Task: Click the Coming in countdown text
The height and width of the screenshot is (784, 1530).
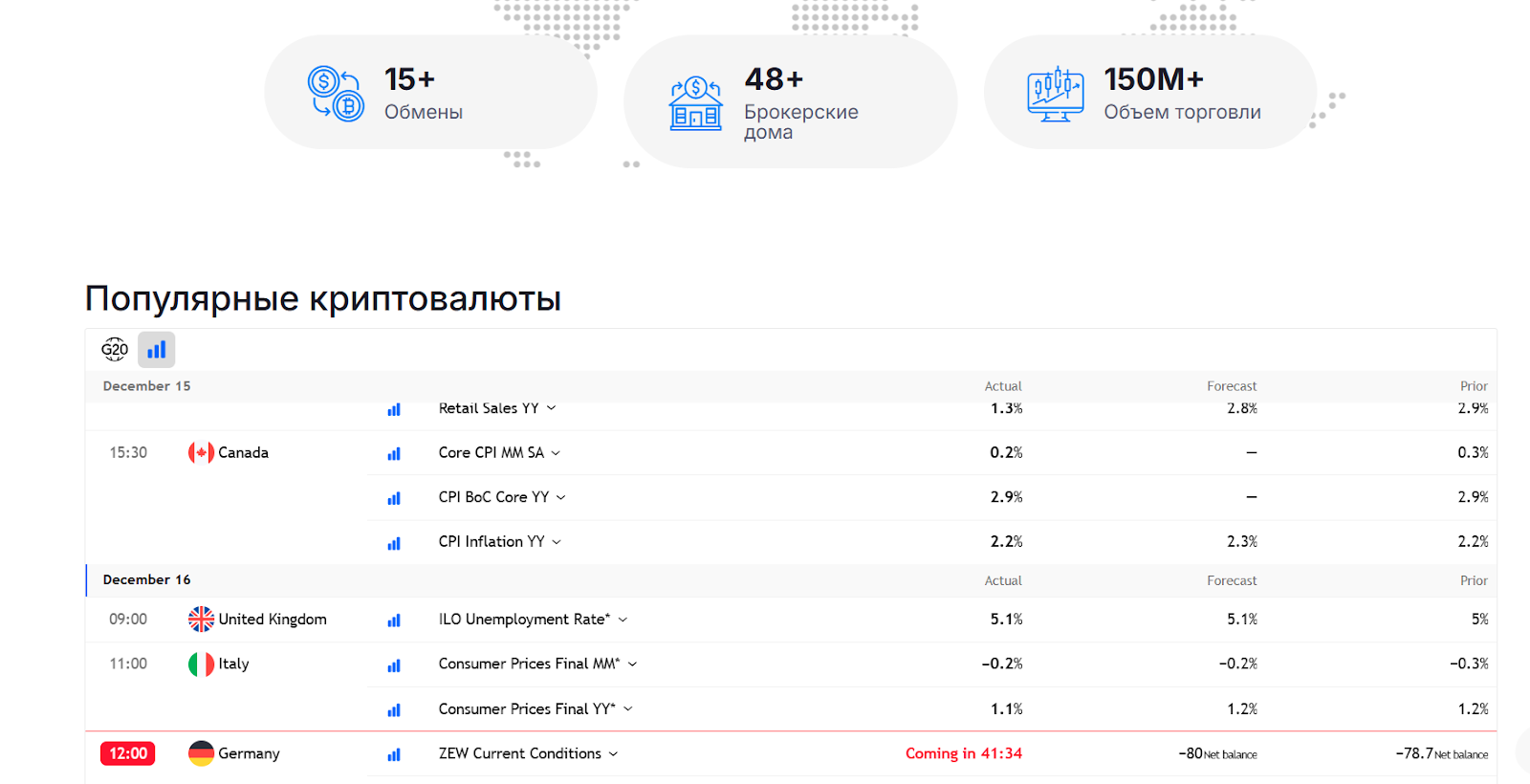Action: pyautogui.click(x=963, y=753)
